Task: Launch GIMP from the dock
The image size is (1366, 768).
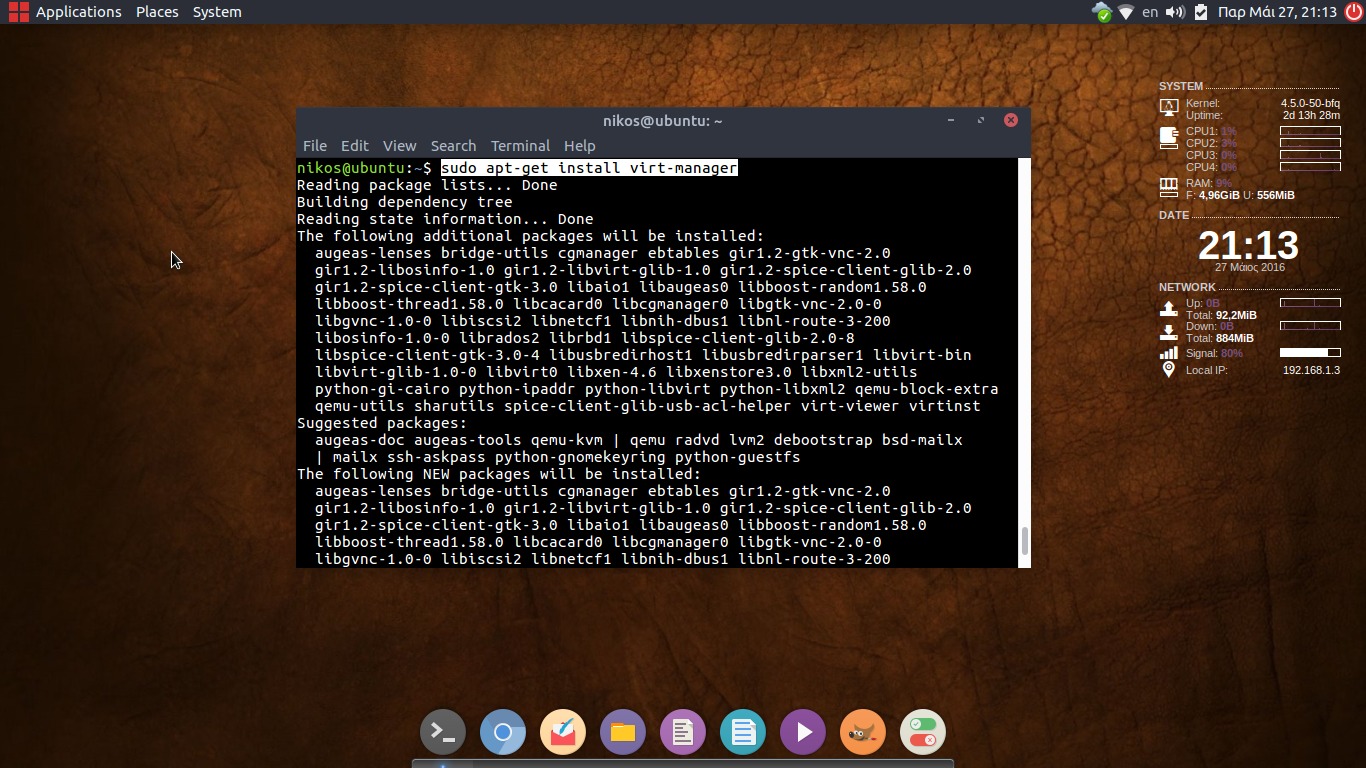Action: click(863, 732)
